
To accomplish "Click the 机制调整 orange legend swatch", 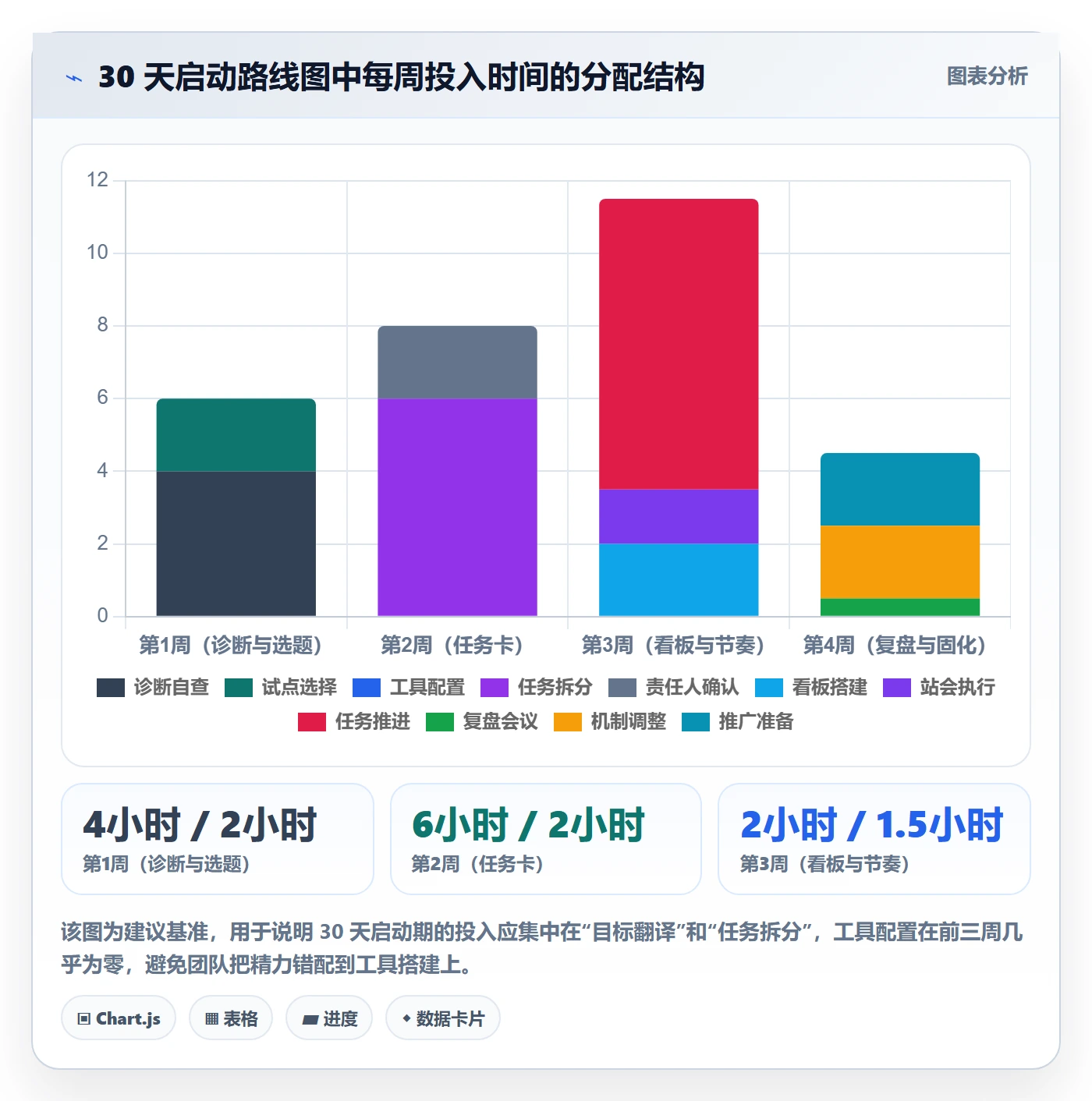I will (x=568, y=722).
